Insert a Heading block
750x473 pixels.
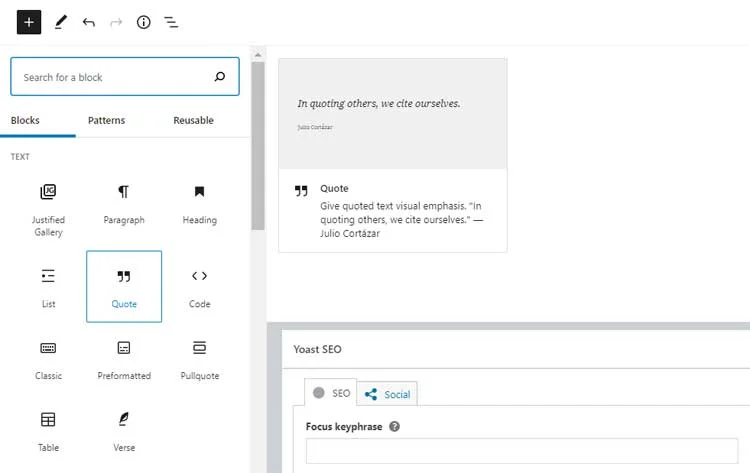point(199,203)
